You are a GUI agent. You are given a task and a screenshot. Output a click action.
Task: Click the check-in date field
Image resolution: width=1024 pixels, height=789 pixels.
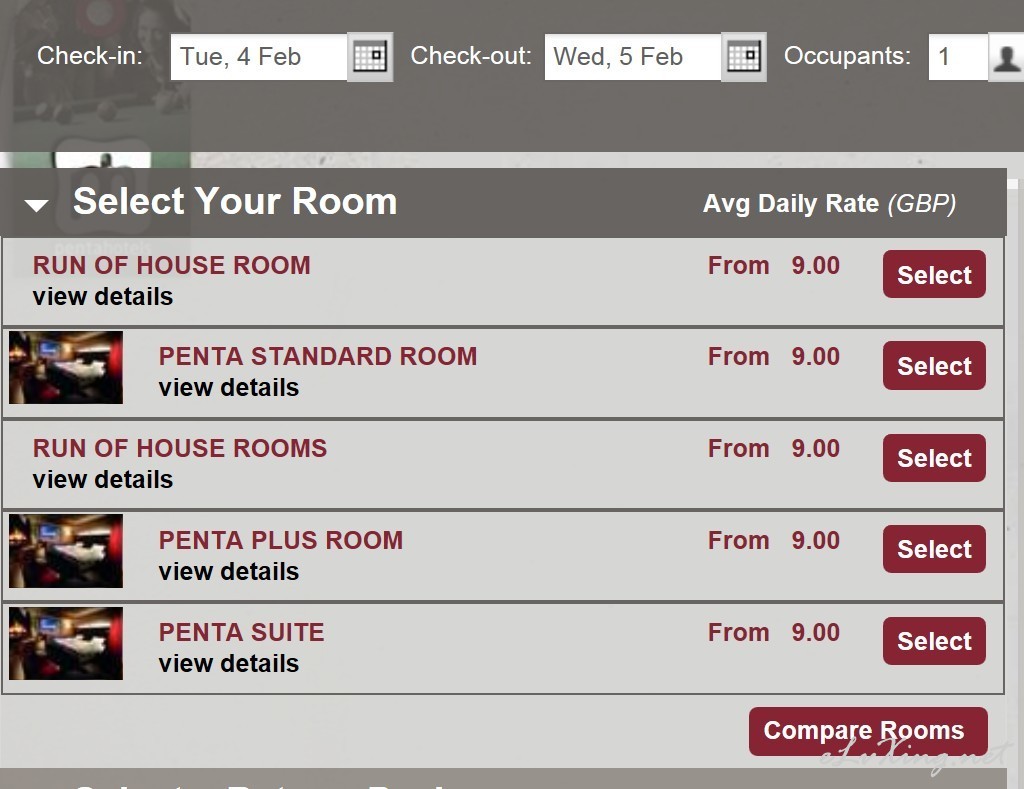259,57
